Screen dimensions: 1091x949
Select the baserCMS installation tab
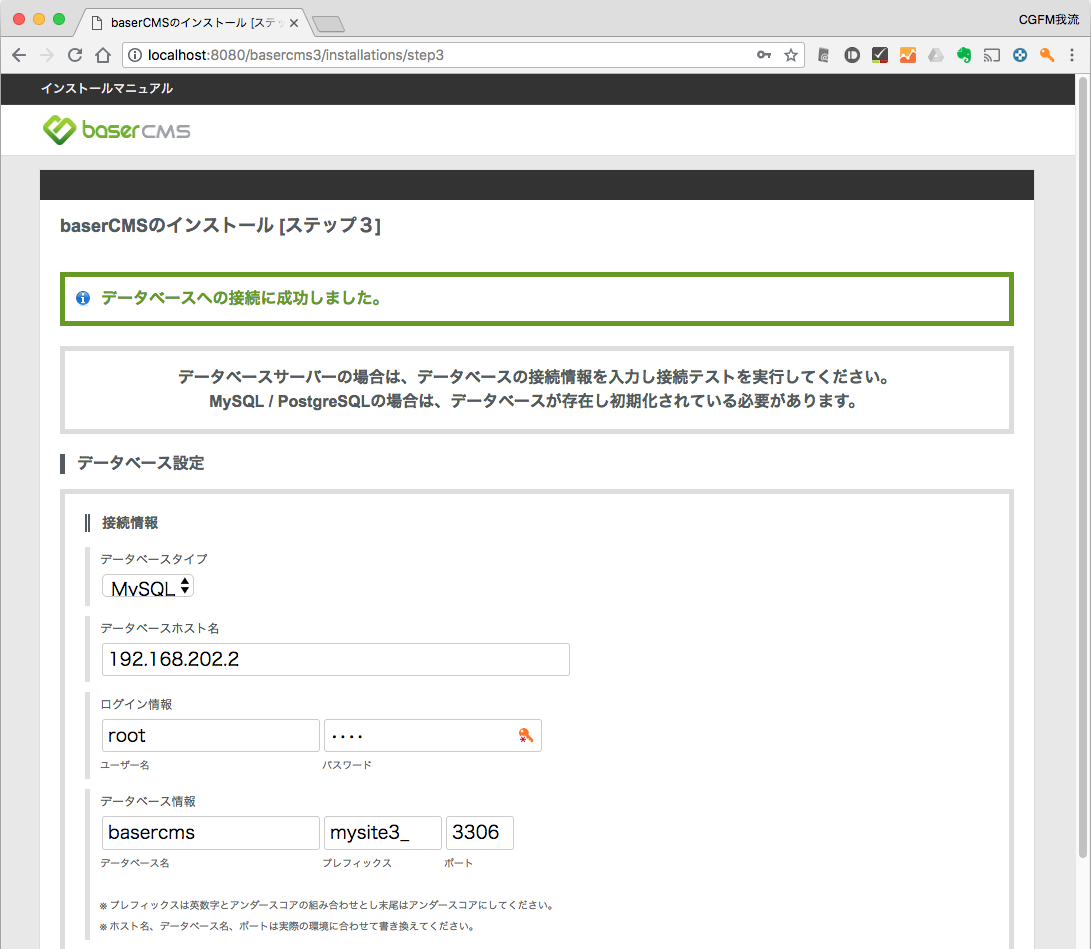[188, 23]
